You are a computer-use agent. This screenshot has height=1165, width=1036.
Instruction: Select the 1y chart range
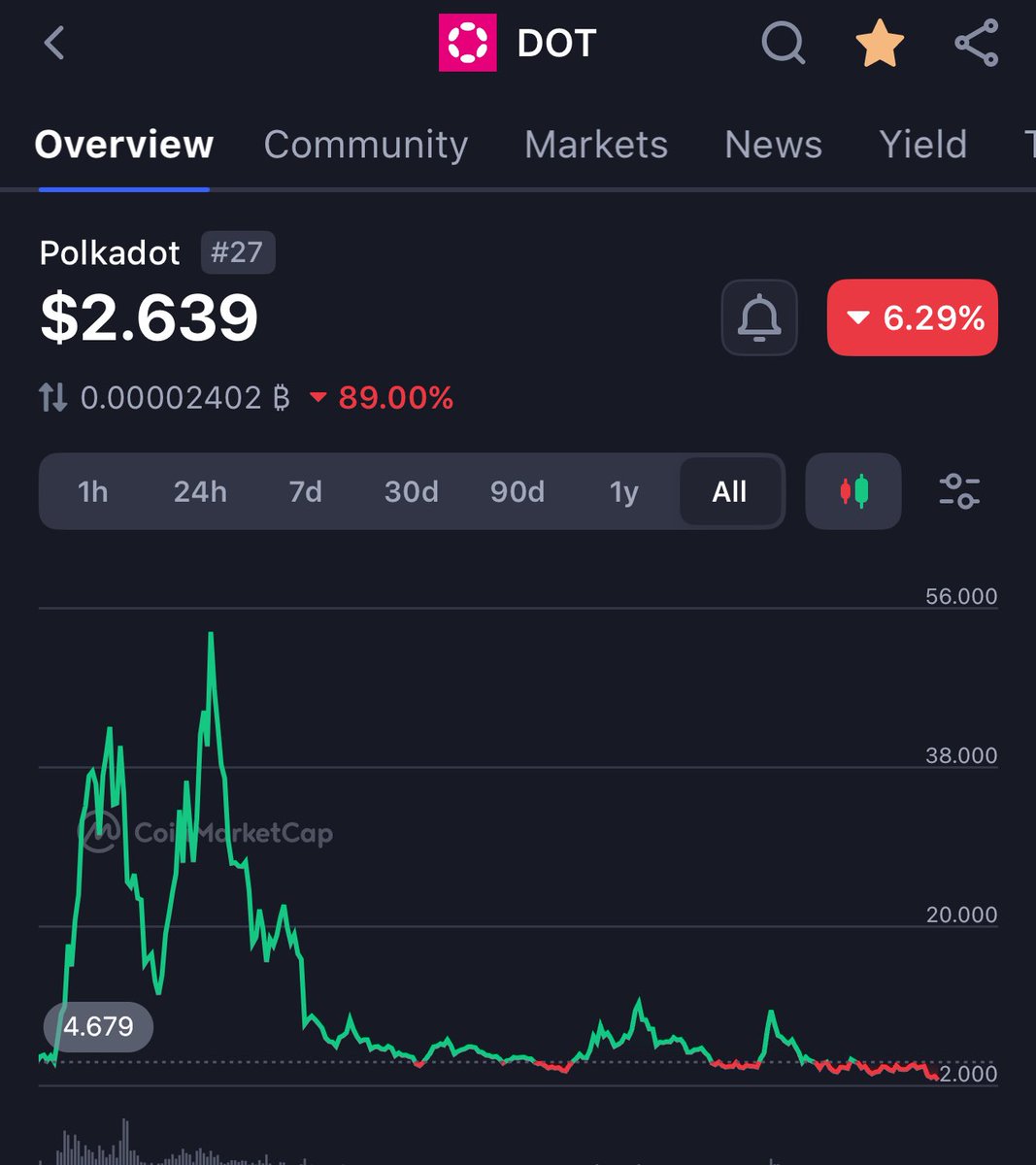pyautogui.click(x=624, y=491)
